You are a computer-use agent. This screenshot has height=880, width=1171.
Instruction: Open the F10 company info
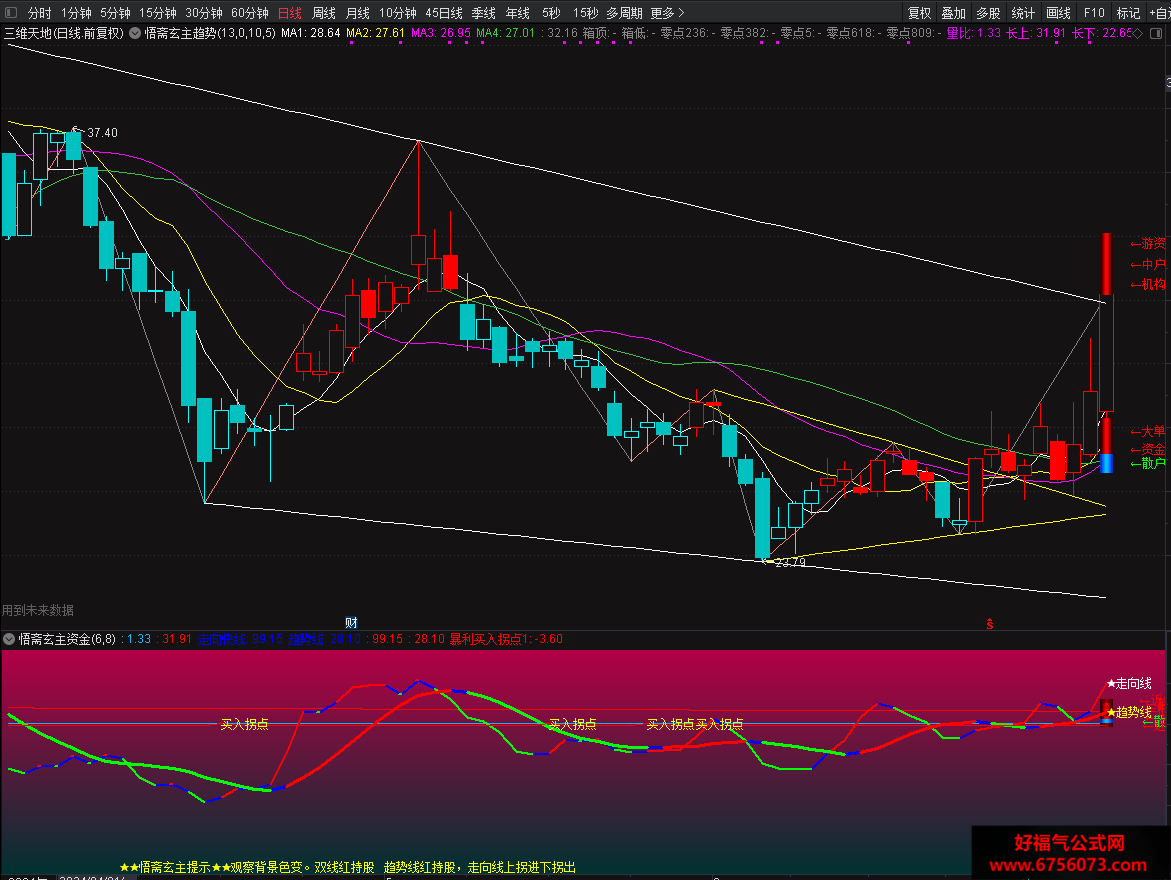click(x=1094, y=13)
